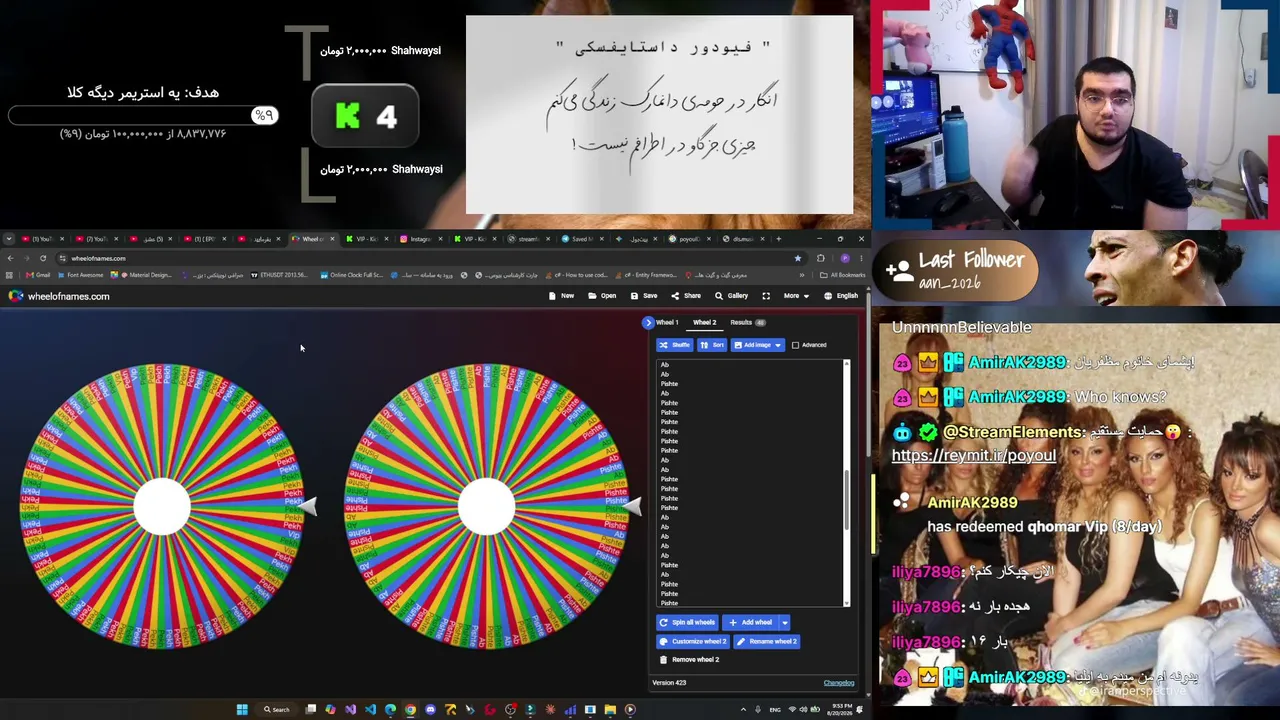Enter fullscreen mode icon
Viewport: 1280px width, 720px height.
[766, 296]
